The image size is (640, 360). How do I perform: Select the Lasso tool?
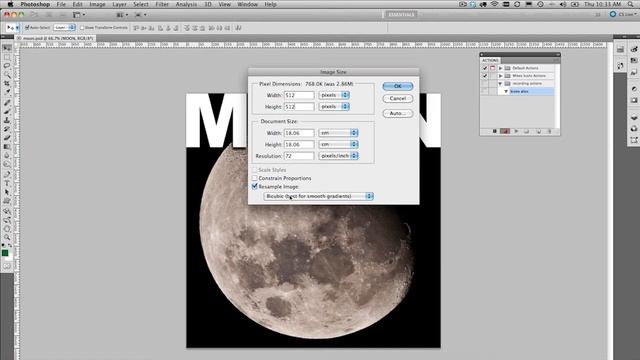[x=7, y=65]
